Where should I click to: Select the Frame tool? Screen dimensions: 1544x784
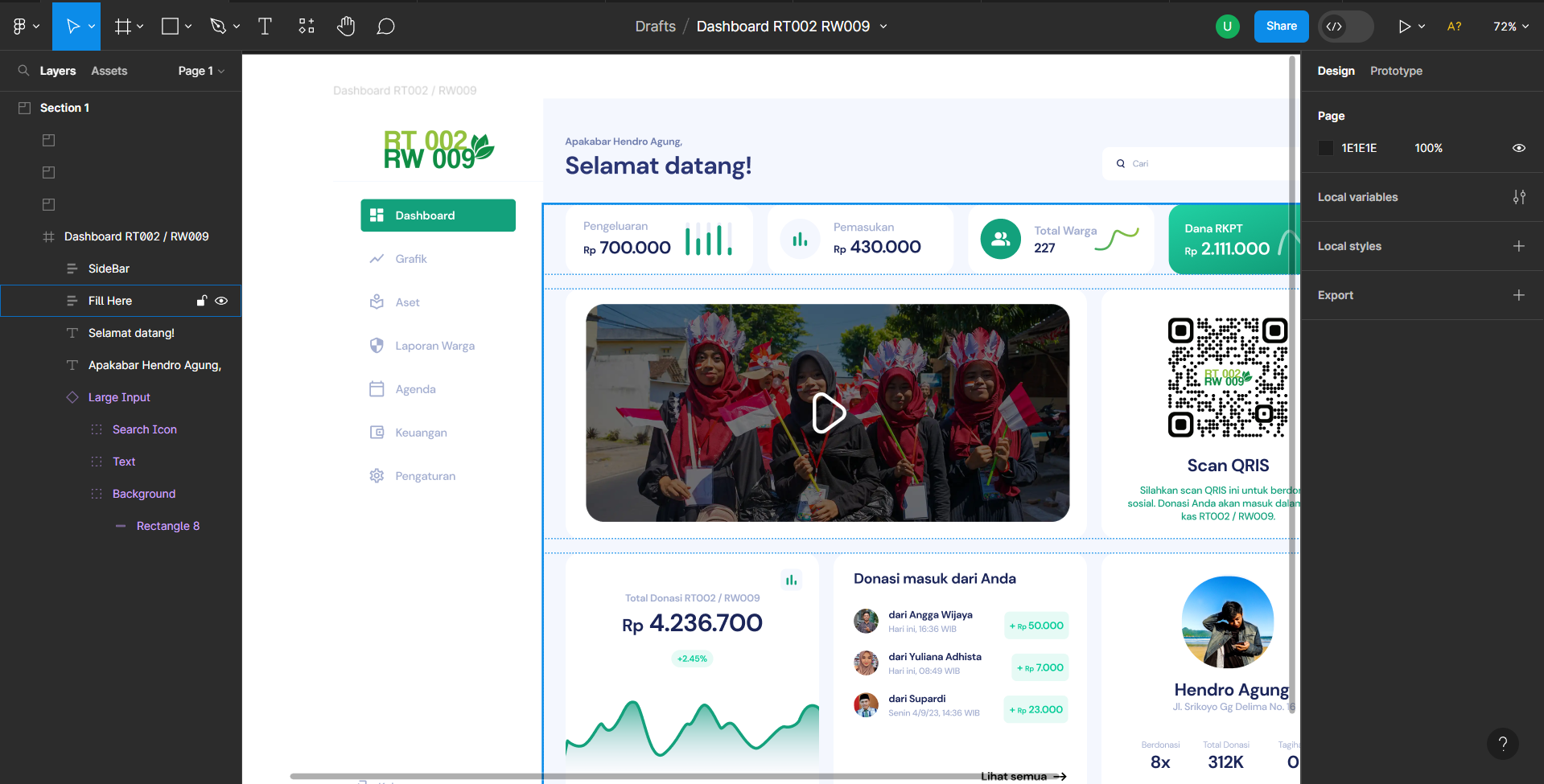[122, 27]
